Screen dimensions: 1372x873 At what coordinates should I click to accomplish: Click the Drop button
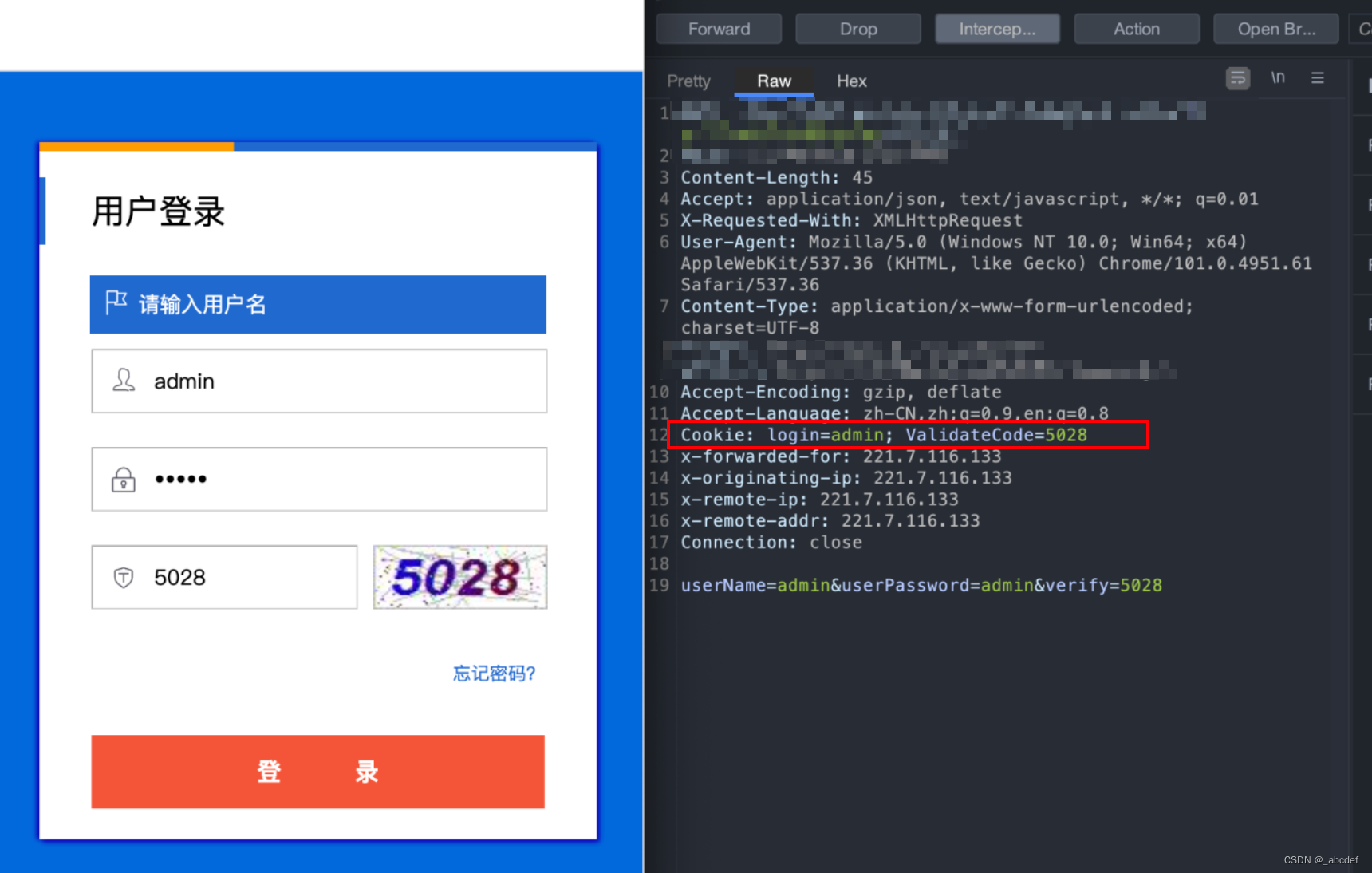pos(858,29)
